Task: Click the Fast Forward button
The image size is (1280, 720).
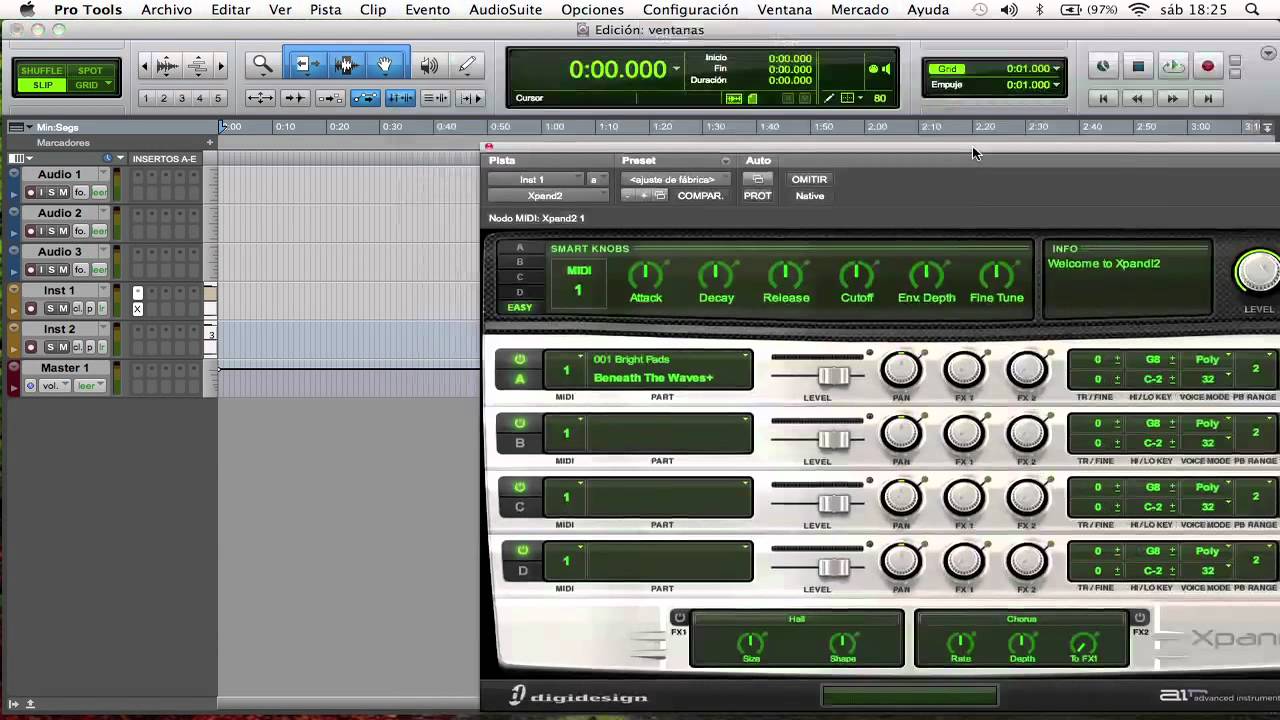Action: (1173, 98)
